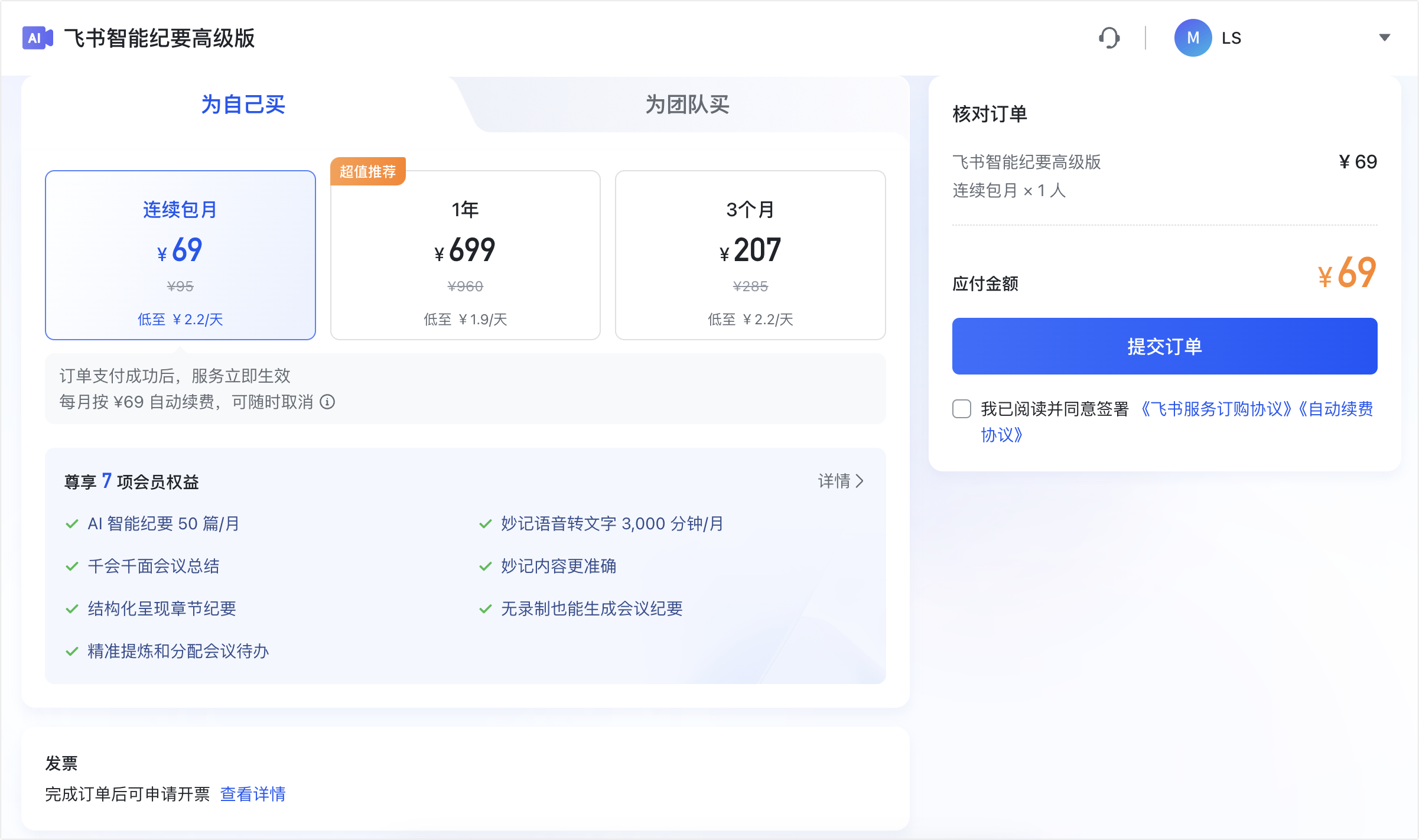Click the 订单支付成功后，服务立即生效 text
This screenshot has height=840, width=1419.
(x=175, y=376)
